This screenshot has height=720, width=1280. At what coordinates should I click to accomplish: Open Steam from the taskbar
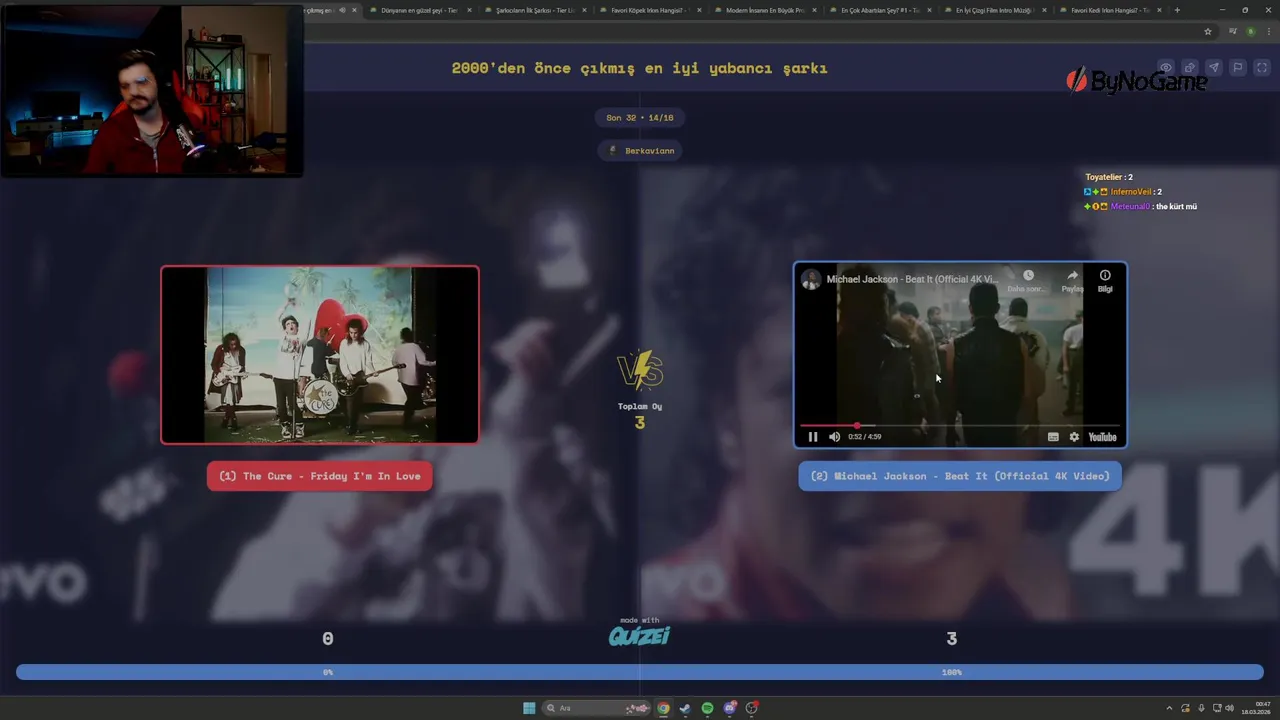685,708
